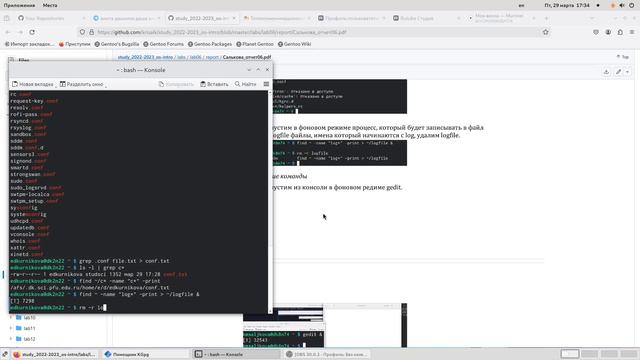Expand the lab11 folder in file tree
640x360 pixels.
(x=11, y=328)
